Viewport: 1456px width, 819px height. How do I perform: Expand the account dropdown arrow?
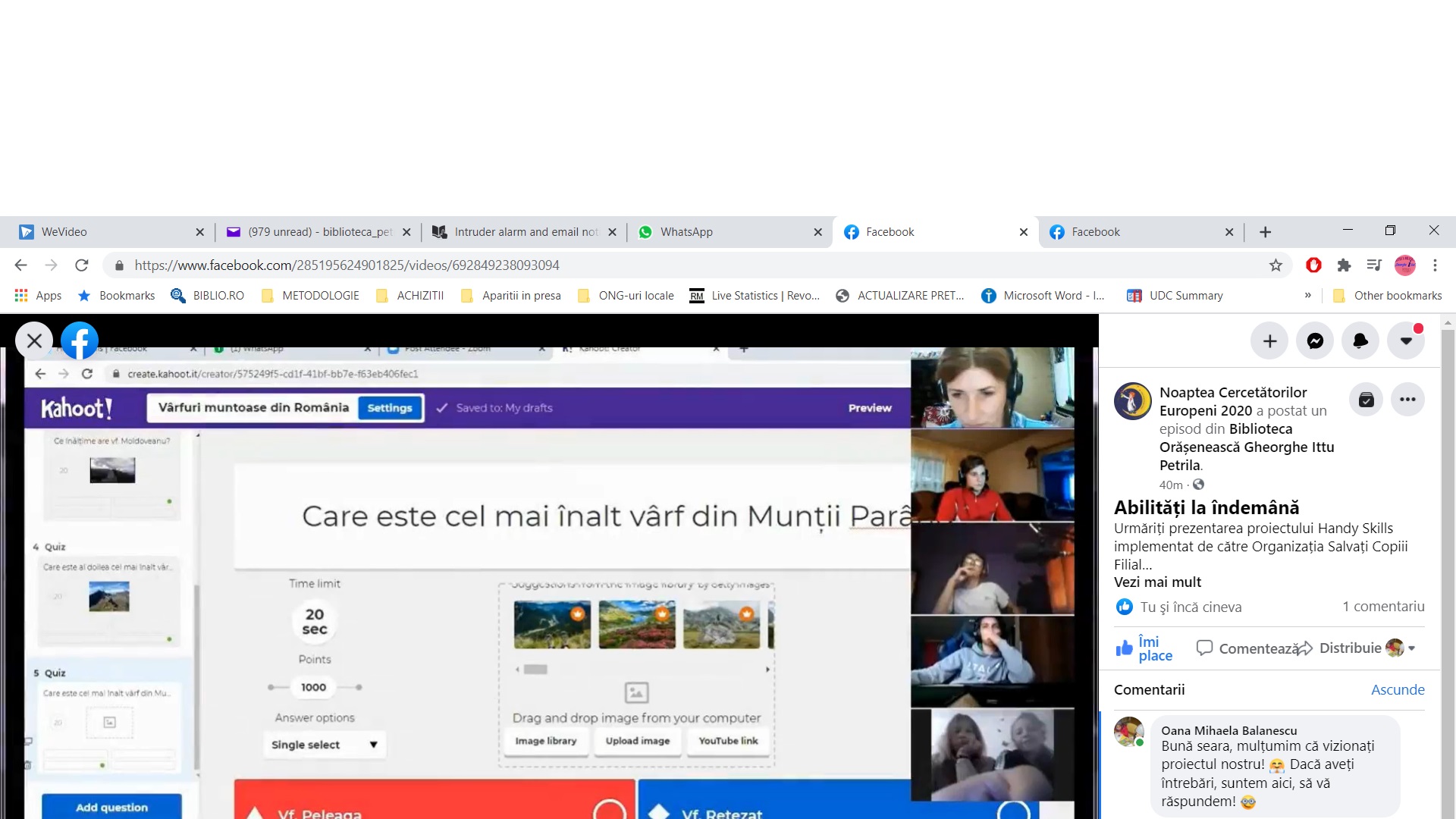tap(1406, 341)
